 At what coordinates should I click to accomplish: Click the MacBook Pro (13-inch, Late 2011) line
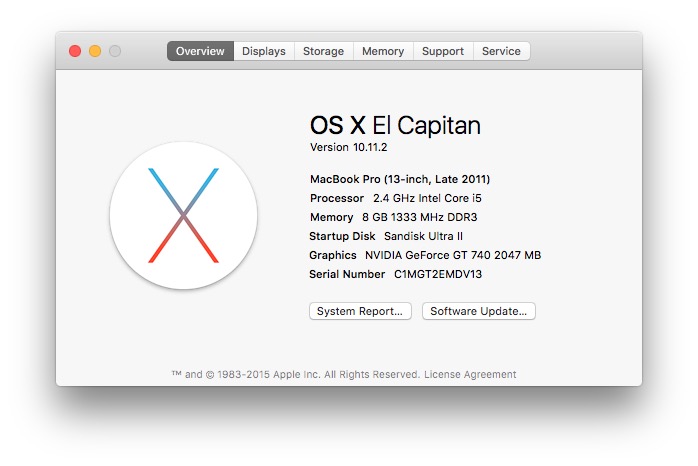point(400,179)
